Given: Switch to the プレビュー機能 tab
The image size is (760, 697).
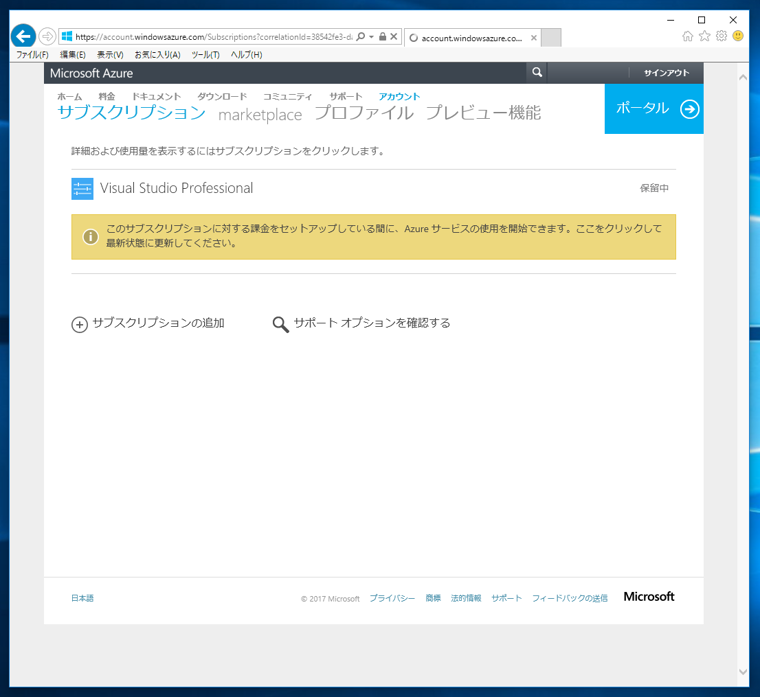Looking at the screenshot, I should pos(483,113).
